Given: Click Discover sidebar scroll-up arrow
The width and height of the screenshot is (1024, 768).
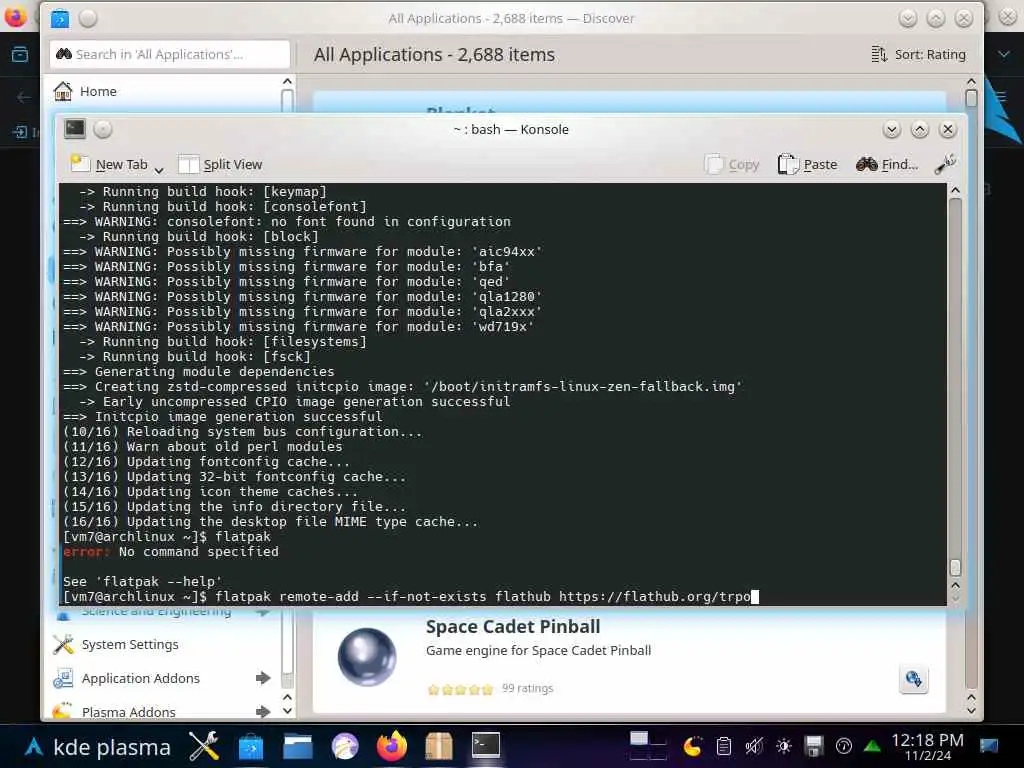Looking at the screenshot, I should [x=287, y=82].
